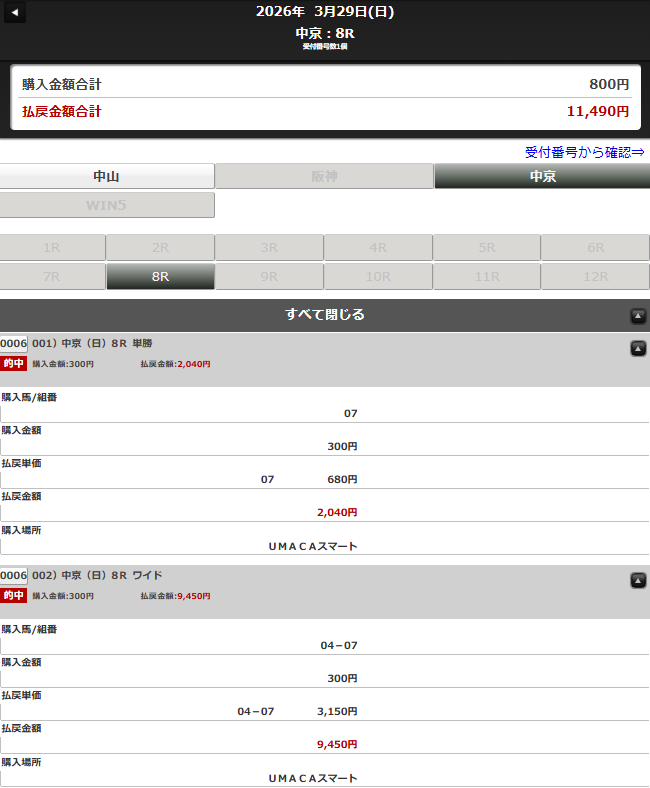Choose the 12R race button

point(595,277)
